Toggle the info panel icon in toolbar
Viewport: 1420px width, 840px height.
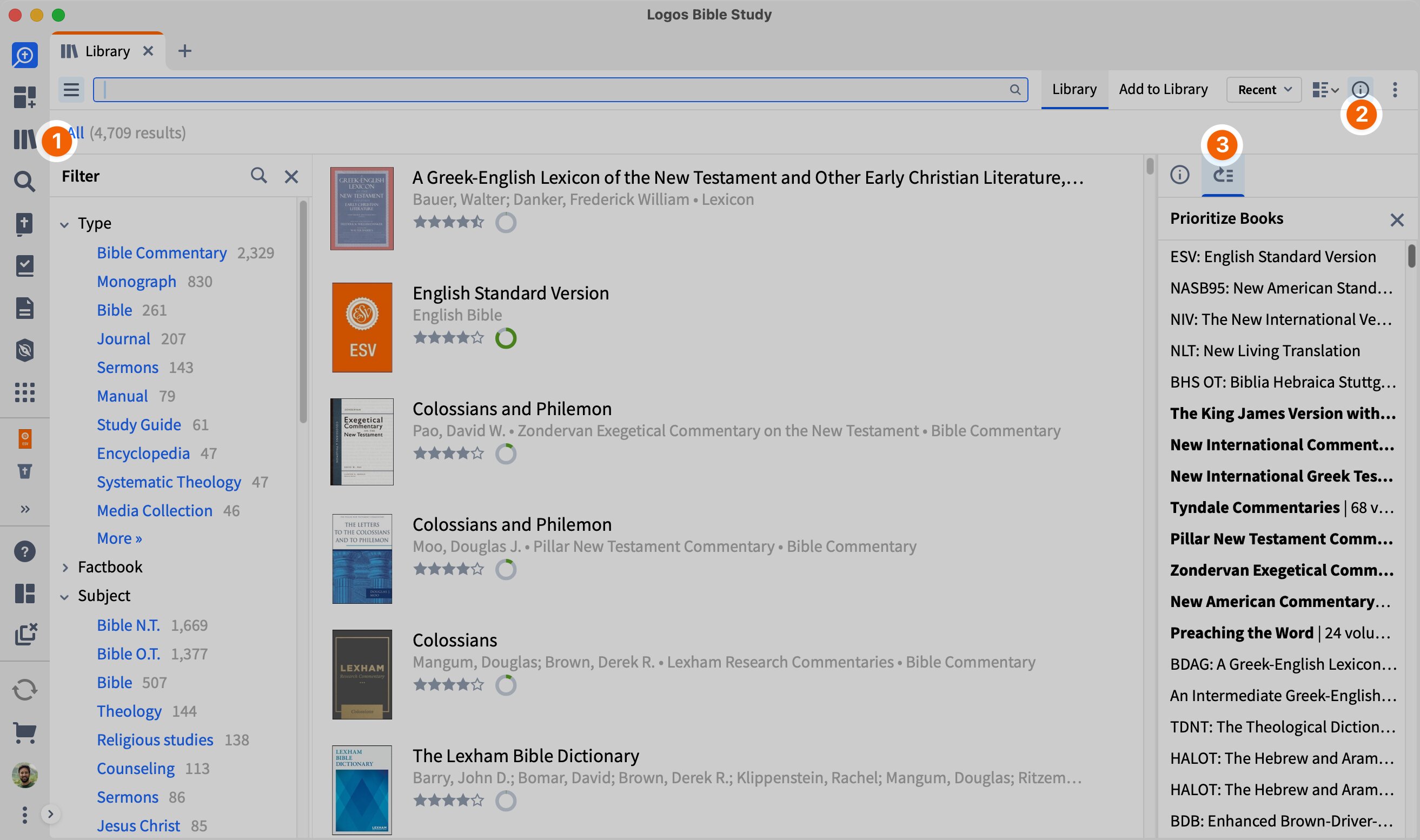click(x=1360, y=89)
